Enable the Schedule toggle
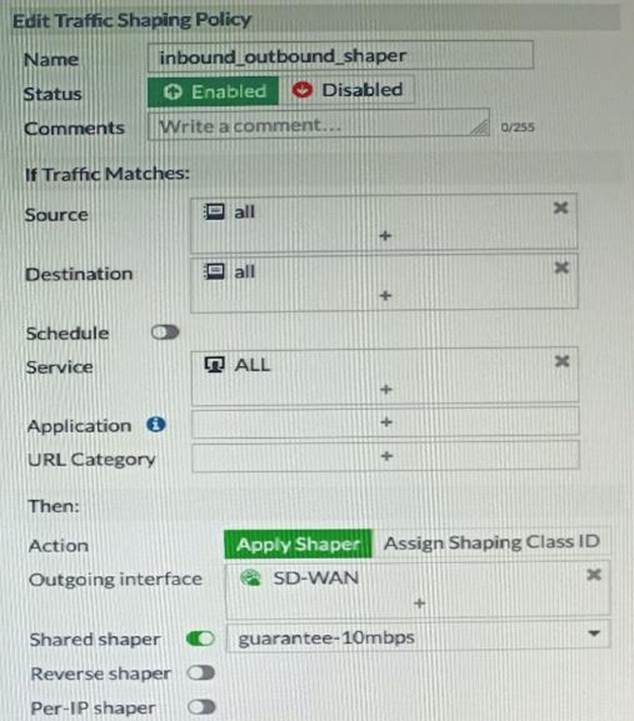634x721 pixels. (165, 333)
